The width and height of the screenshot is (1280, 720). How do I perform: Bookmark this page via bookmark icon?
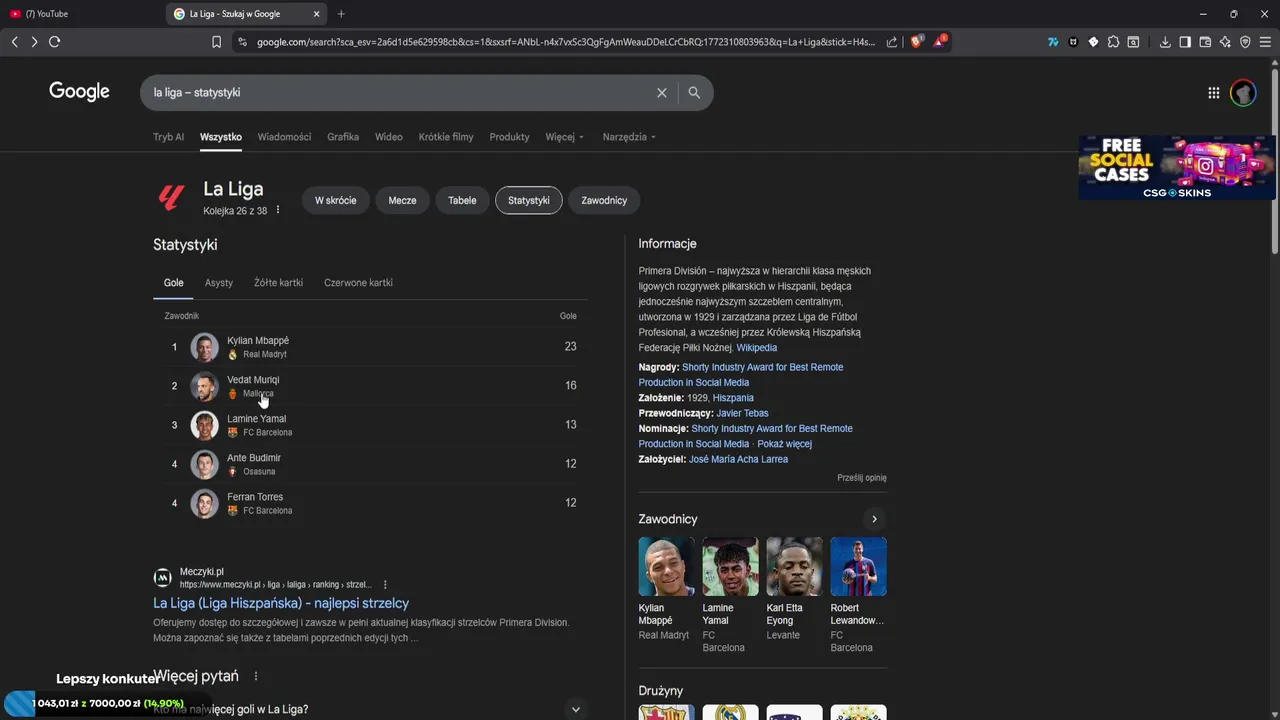216,42
